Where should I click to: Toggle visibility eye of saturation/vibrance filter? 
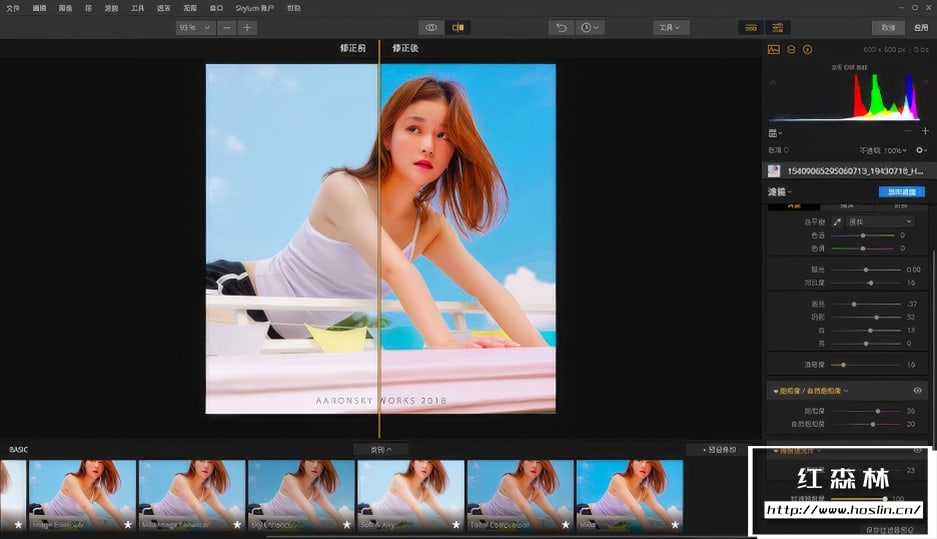click(x=917, y=391)
